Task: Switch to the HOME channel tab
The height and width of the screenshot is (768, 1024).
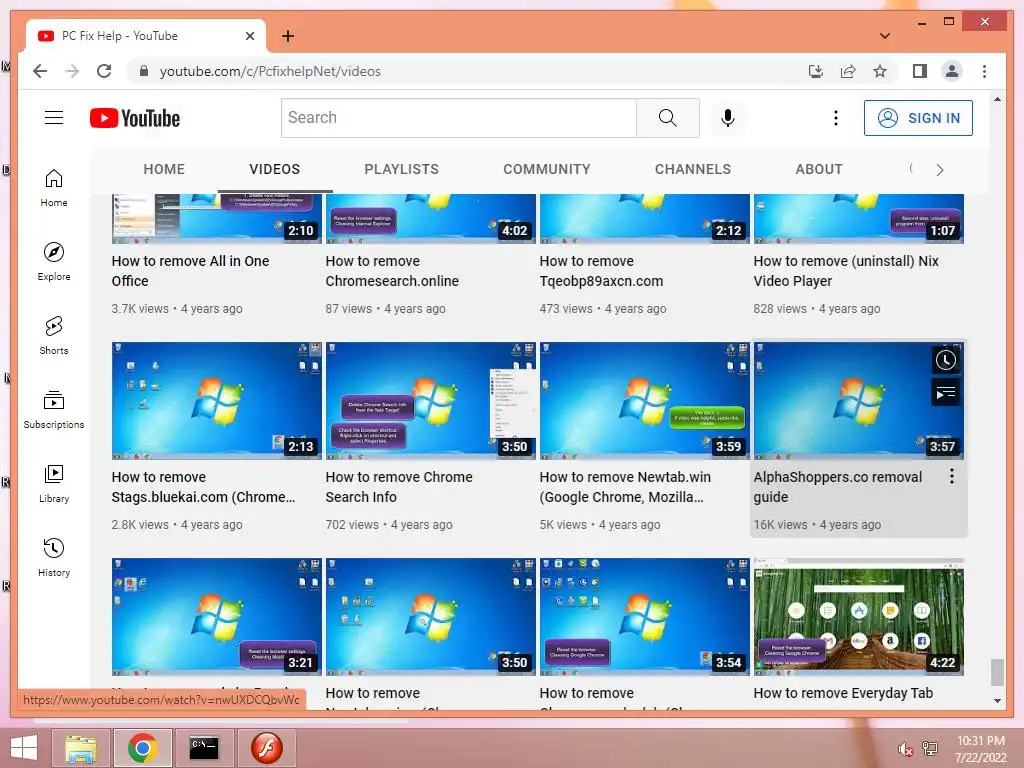Action: click(164, 169)
